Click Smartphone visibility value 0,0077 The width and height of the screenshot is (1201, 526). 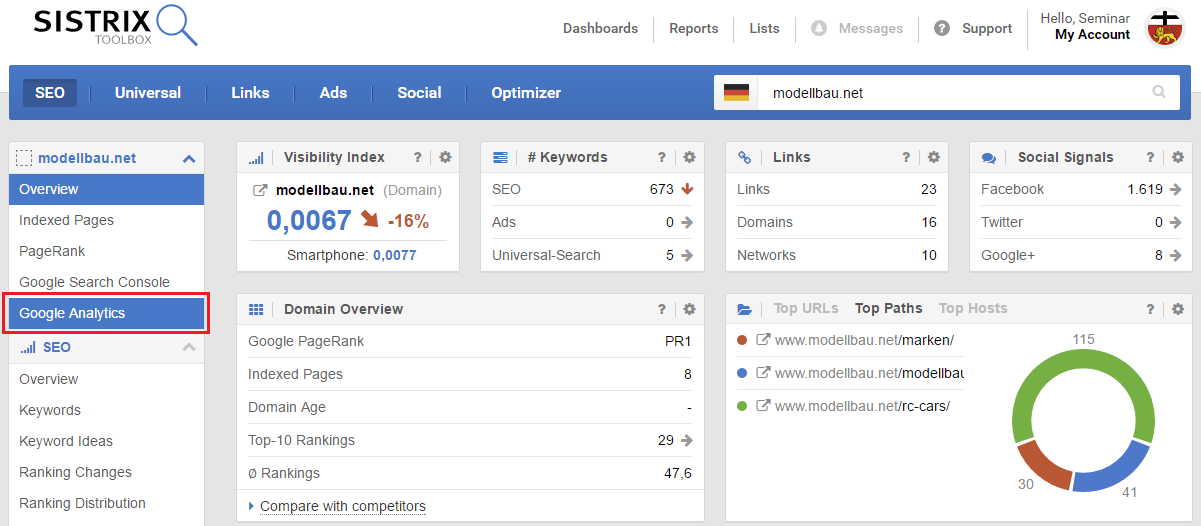(395, 255)
